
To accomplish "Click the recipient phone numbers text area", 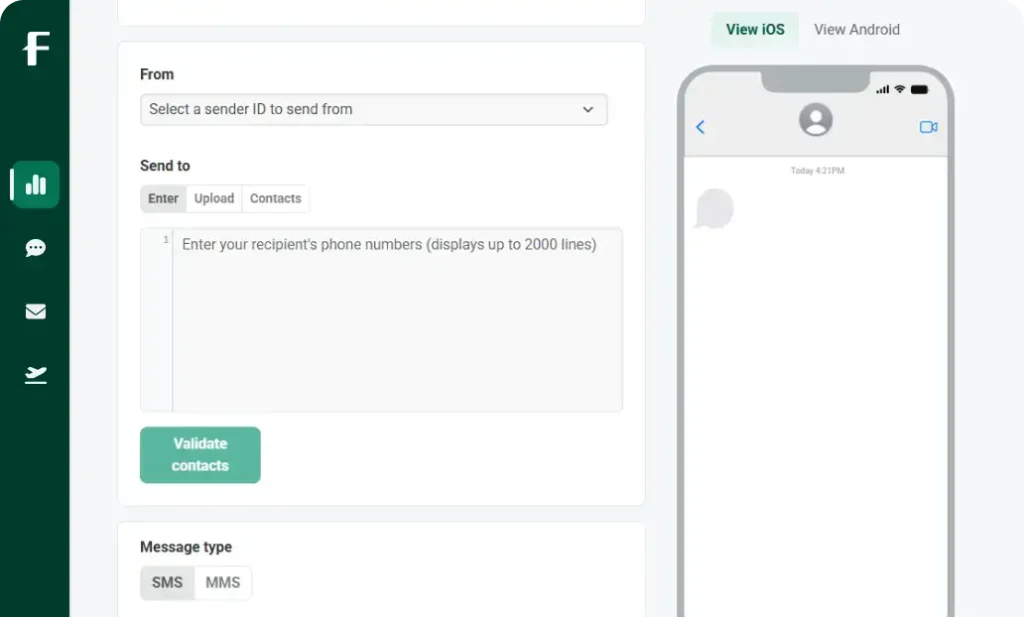I will (x=397, y=320).
